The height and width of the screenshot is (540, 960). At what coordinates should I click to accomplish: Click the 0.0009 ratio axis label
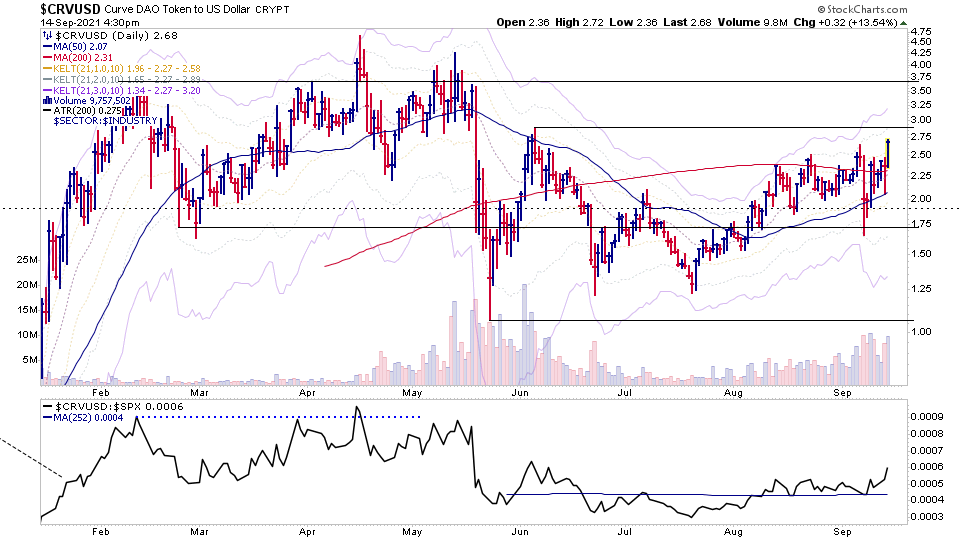click(x=927, y=417)
